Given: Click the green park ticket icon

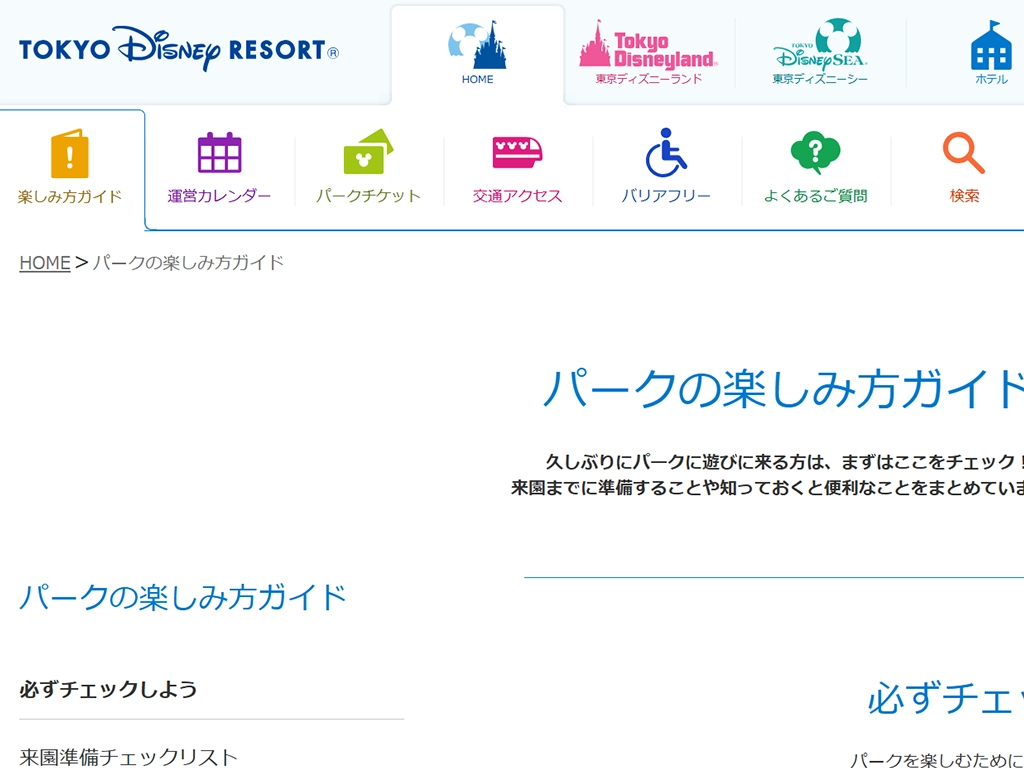Looking at the screenshot, I should (x=368, y=152).
